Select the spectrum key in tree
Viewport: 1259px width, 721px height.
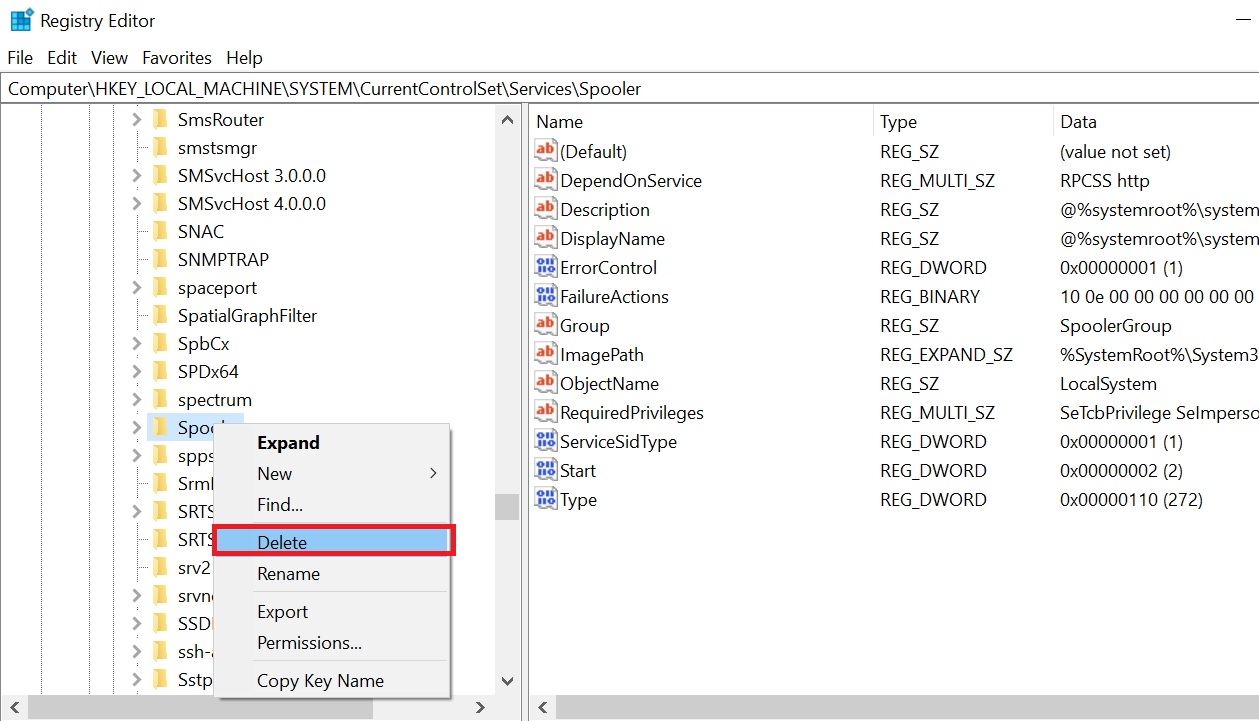point(214,400)
